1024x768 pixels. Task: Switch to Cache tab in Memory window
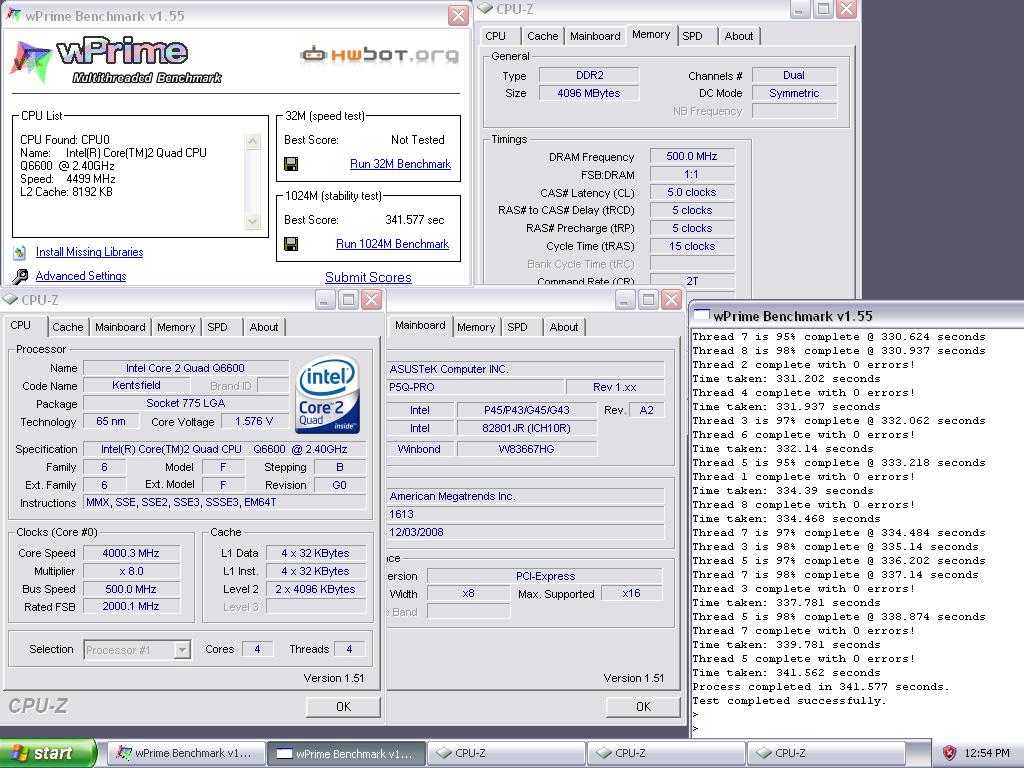[x=543, y=36]
